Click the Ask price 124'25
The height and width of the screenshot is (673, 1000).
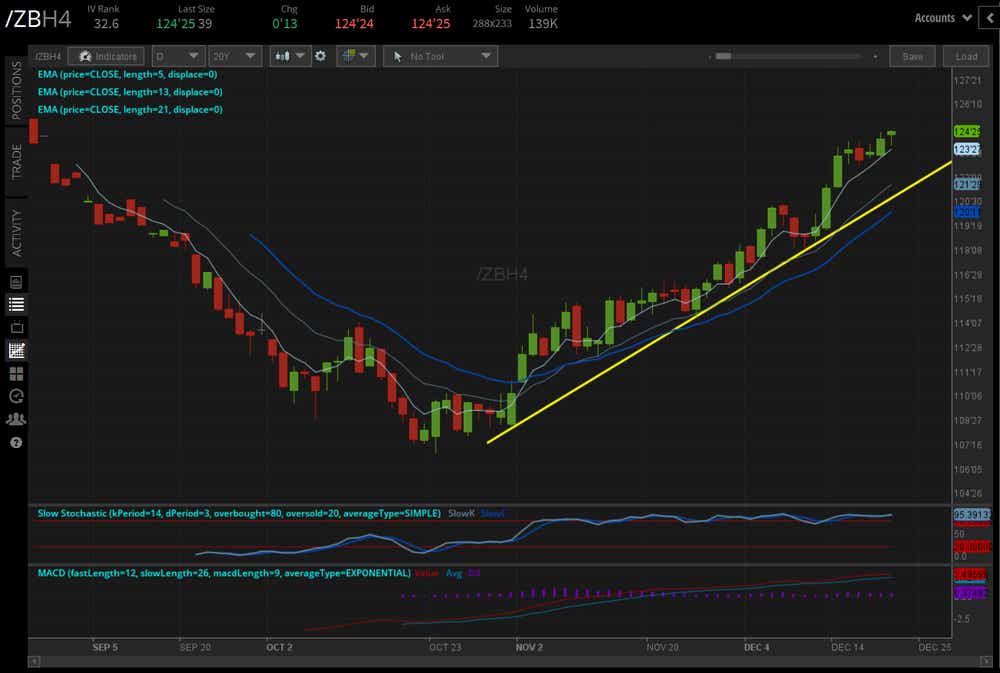430,24
